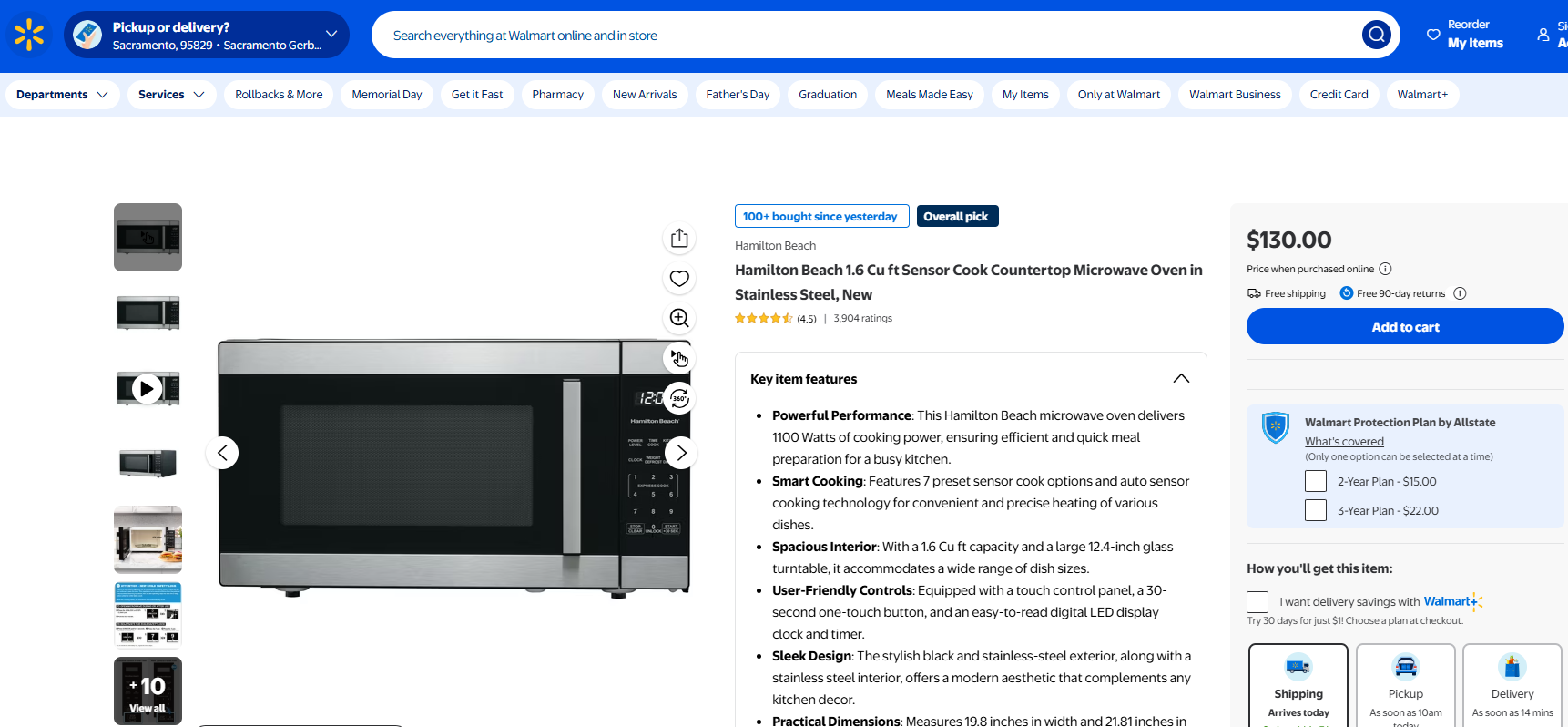Image resolution: width=1568 pixels, height=727 pixels.
Task: Go to Father's Day
Action: (738, 95)
